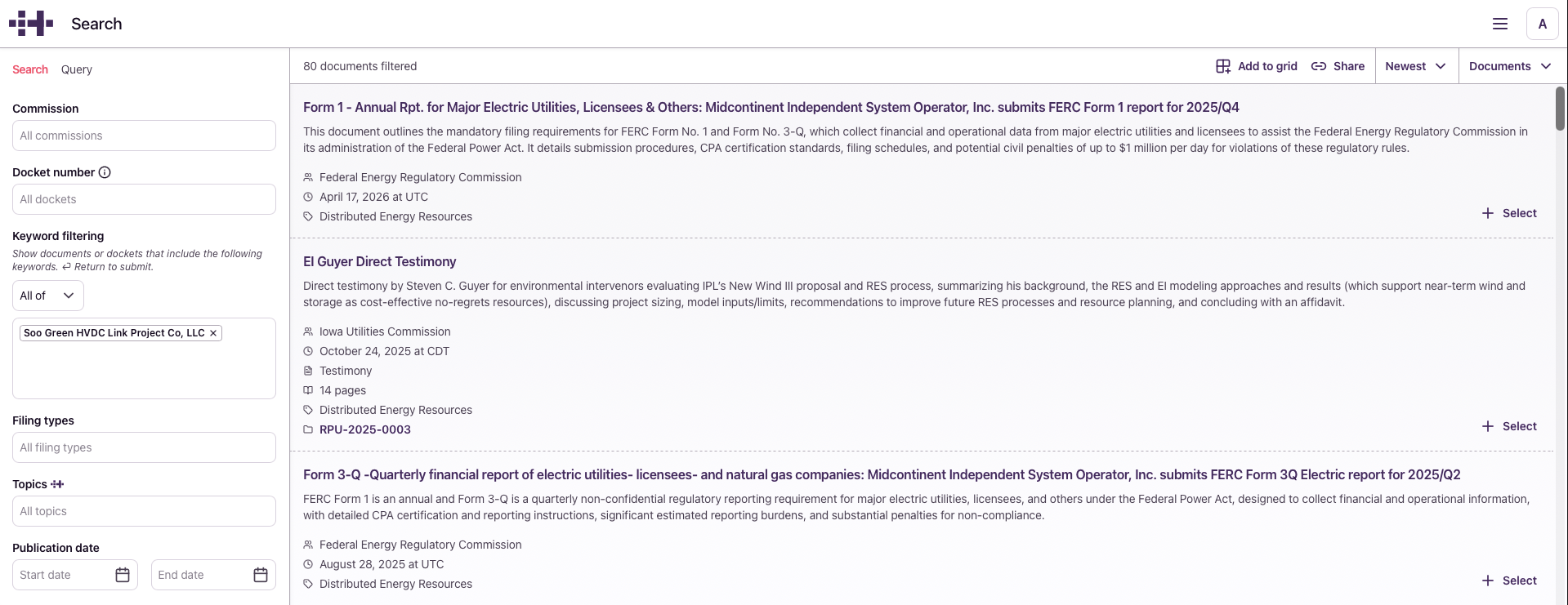Click the Testimony filing type label
The height and width of the screenshot is (605, 1568).
coord(346,371)
